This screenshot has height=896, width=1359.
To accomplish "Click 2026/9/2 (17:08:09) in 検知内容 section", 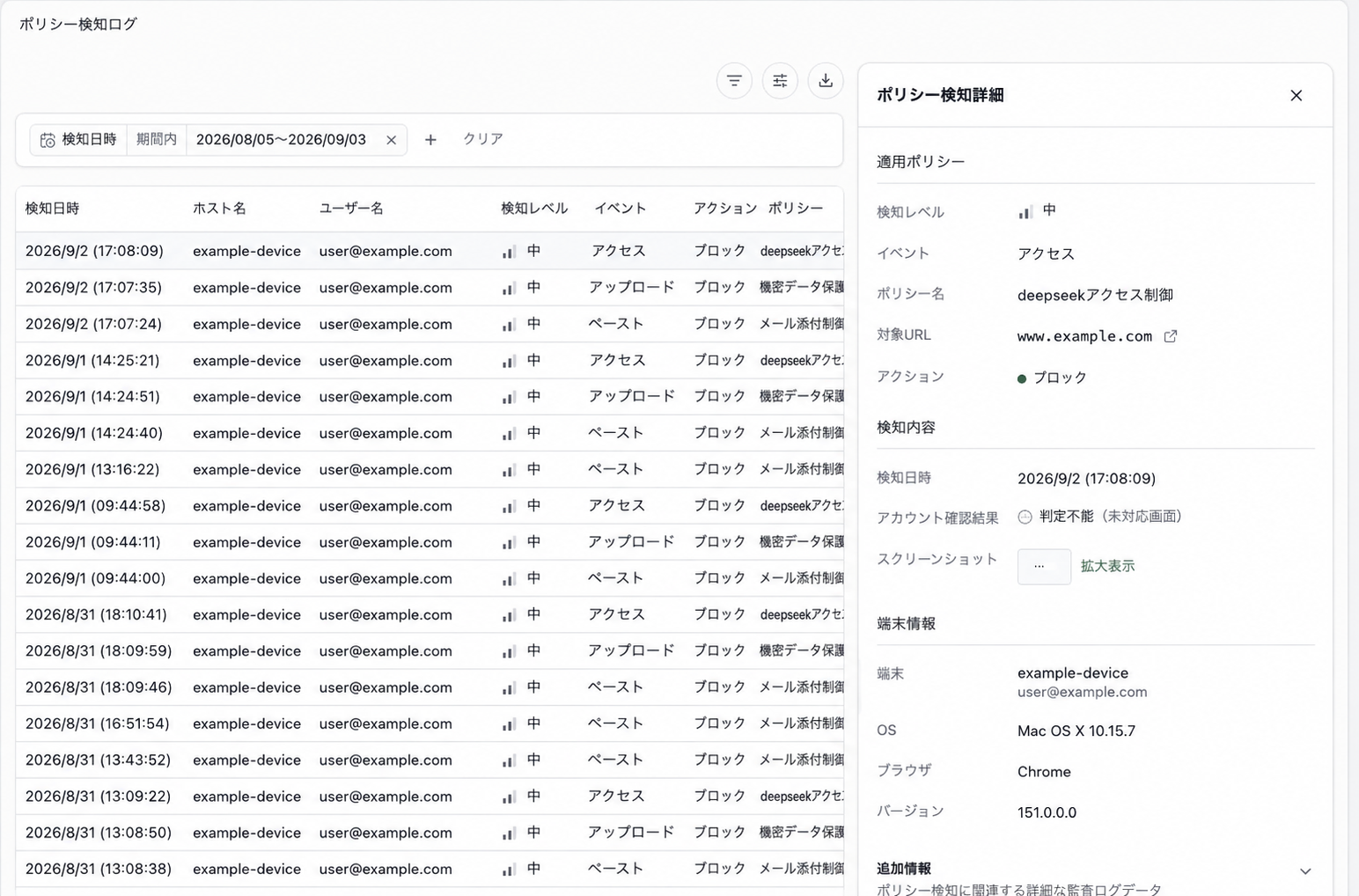I will pyautogui.click(x=1086, y=479).
